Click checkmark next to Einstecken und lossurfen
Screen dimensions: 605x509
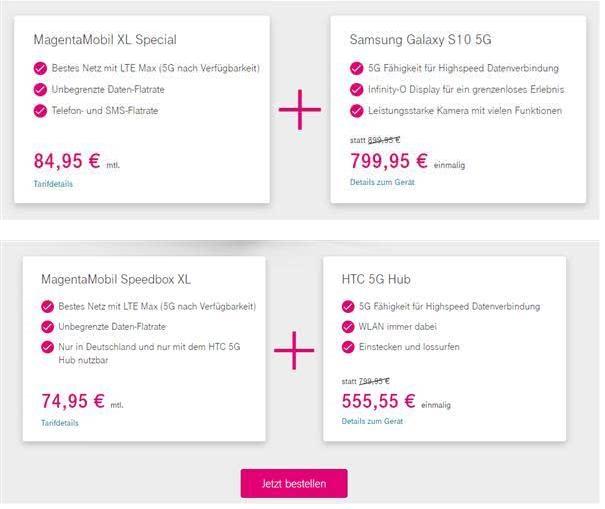[x=349, y=346]
